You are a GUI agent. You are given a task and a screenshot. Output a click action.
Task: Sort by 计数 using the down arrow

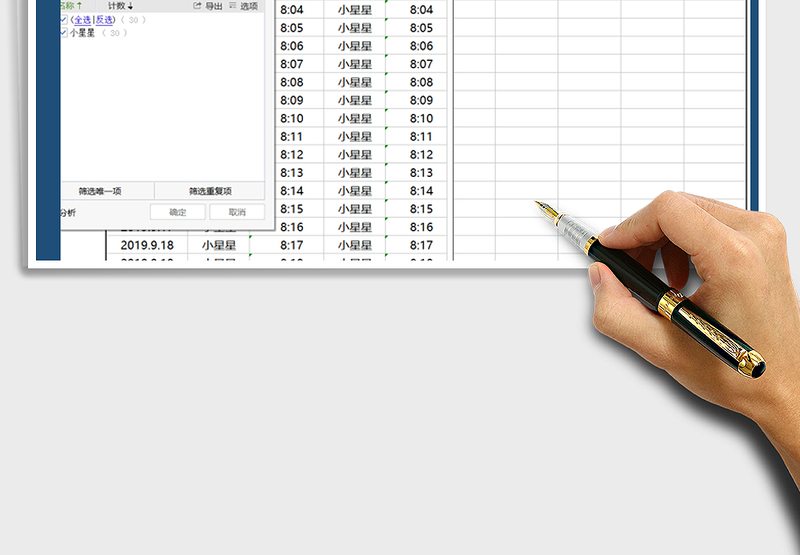point(130,6)
